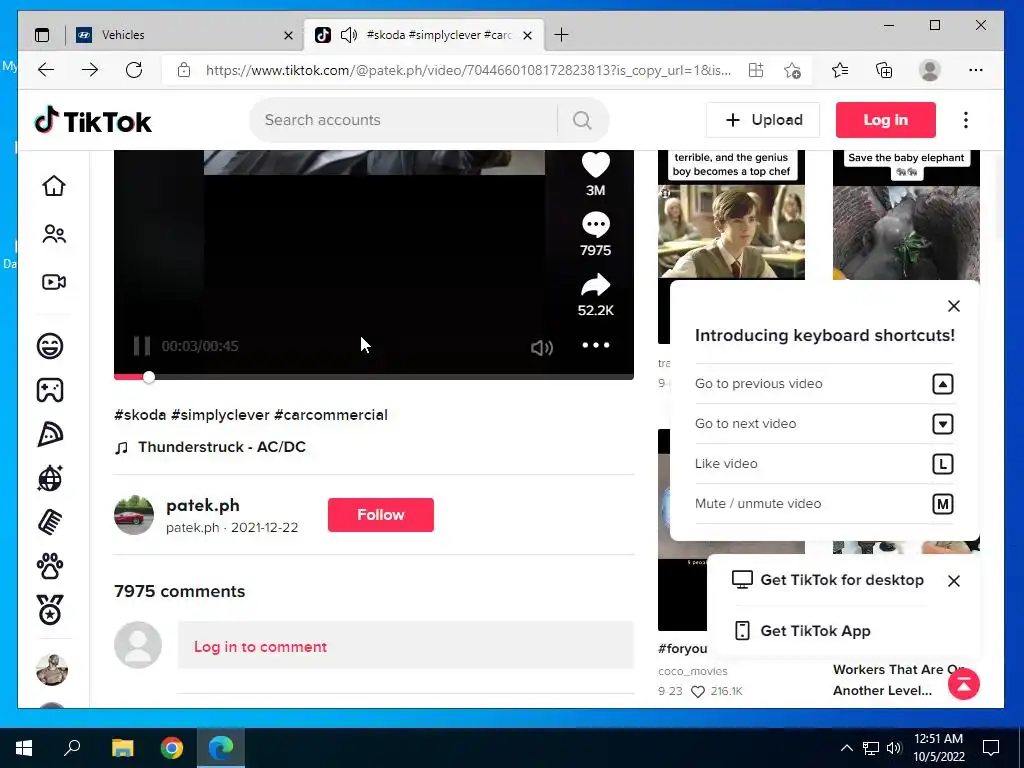Pause the playing video
Image resolution: width=1024 pixels, height=768 pixels.
click(x=142, y=346)
